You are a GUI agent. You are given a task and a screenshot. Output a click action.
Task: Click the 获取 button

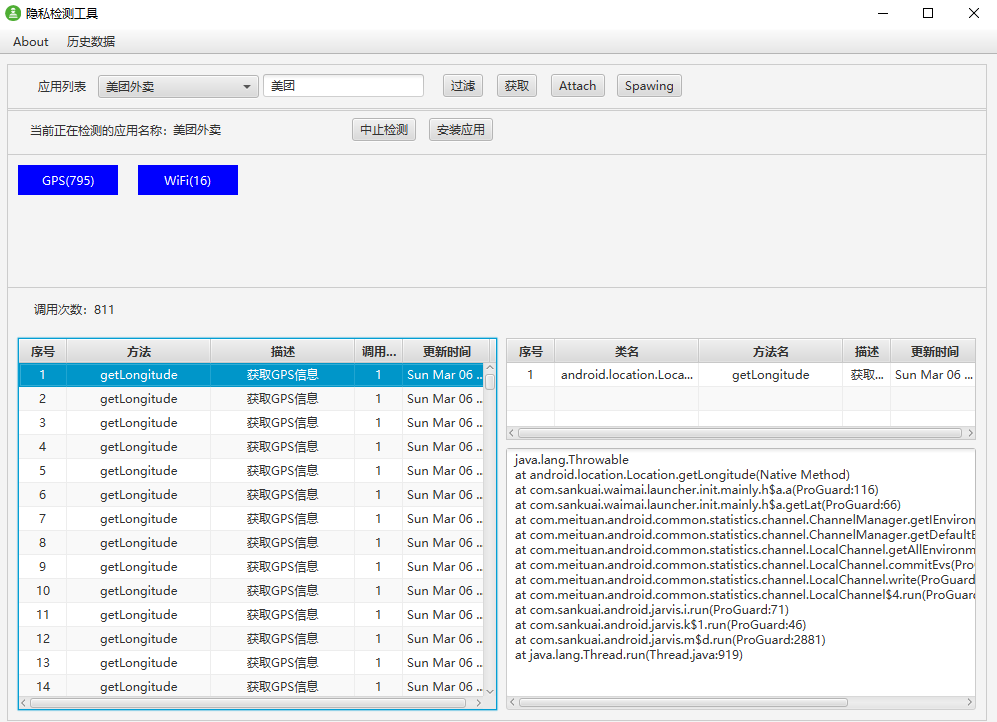click(517, 86)
